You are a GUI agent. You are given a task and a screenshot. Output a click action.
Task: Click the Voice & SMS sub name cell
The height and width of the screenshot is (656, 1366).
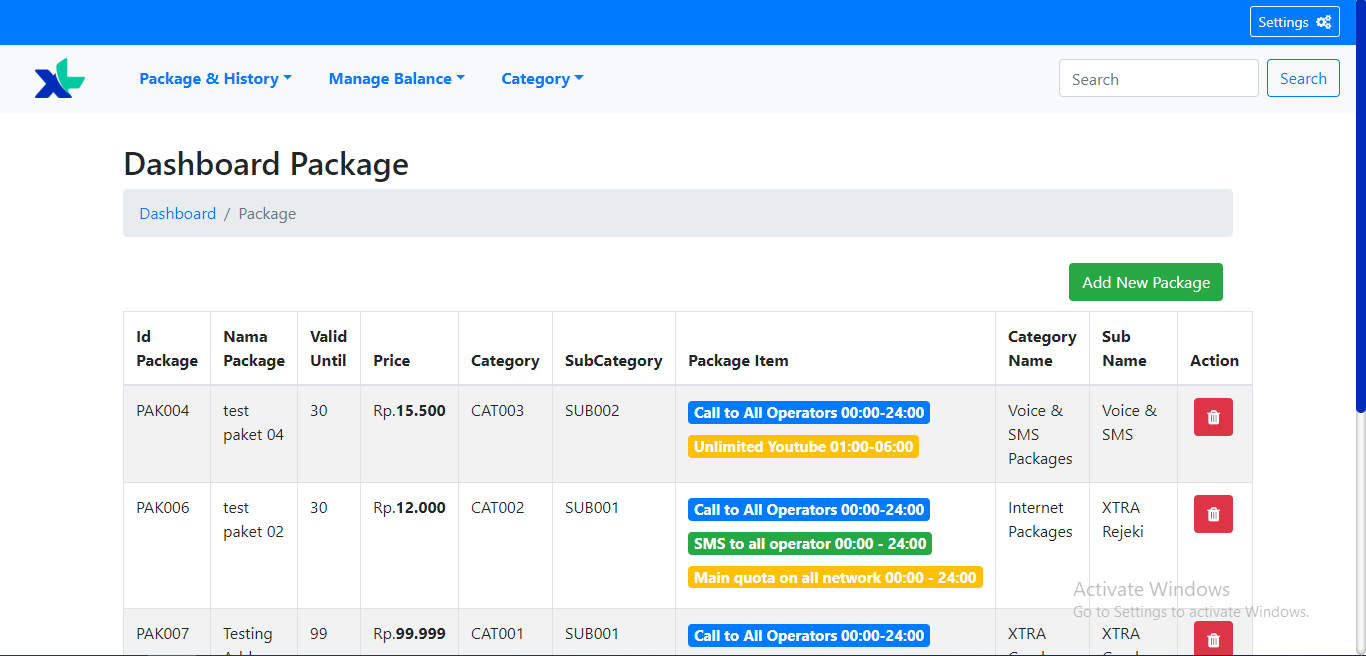pos(1133,434)
